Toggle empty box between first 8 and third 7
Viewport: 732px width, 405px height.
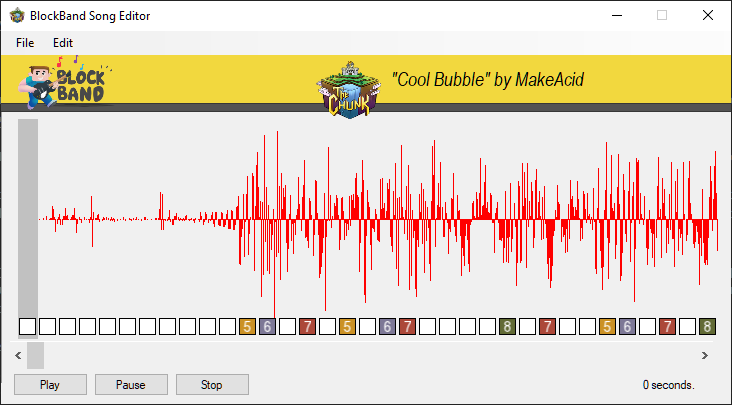point(528,327)
